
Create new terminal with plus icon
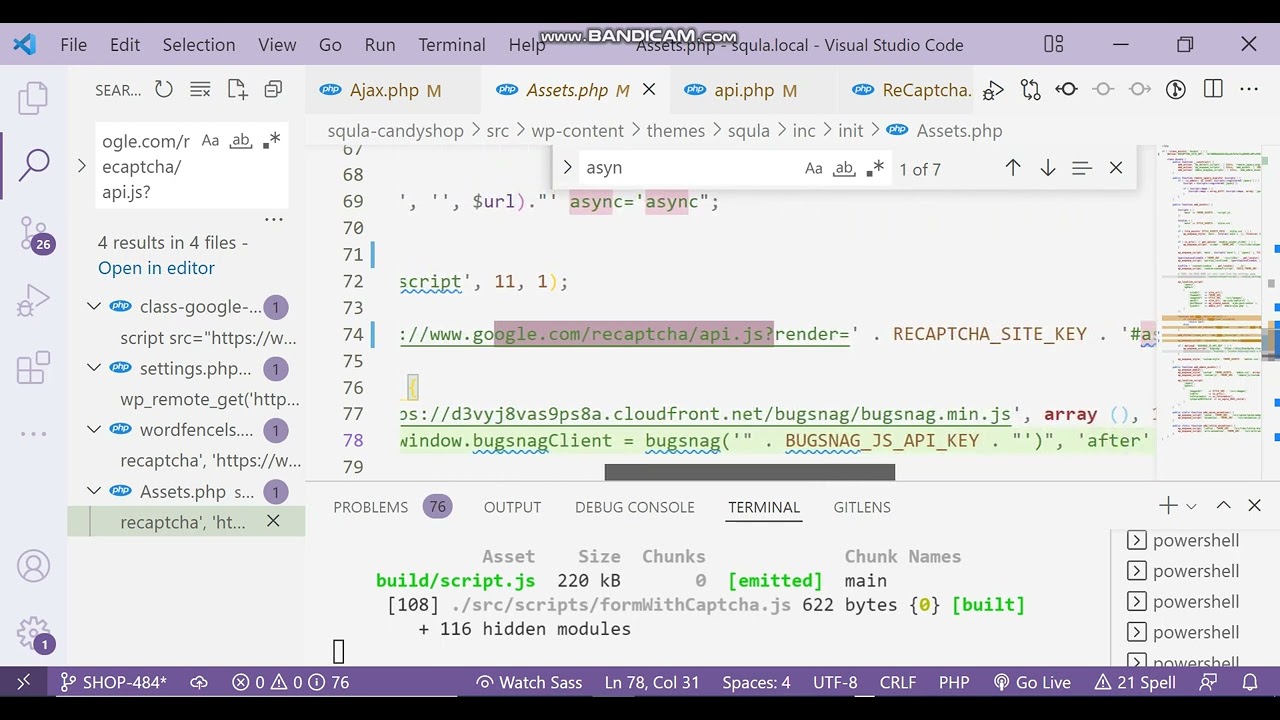click(1168, 506)
